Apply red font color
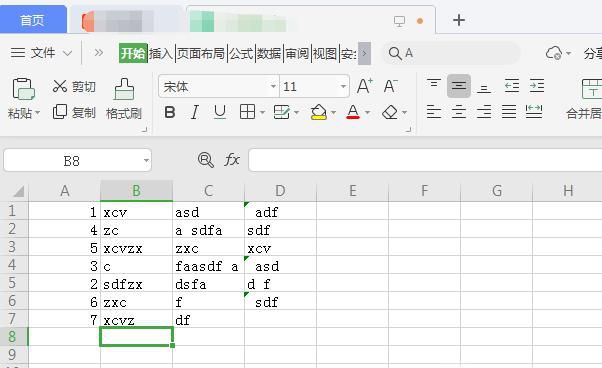The width and height of the screenshot is (602, 368). click(x=353, y=112)
